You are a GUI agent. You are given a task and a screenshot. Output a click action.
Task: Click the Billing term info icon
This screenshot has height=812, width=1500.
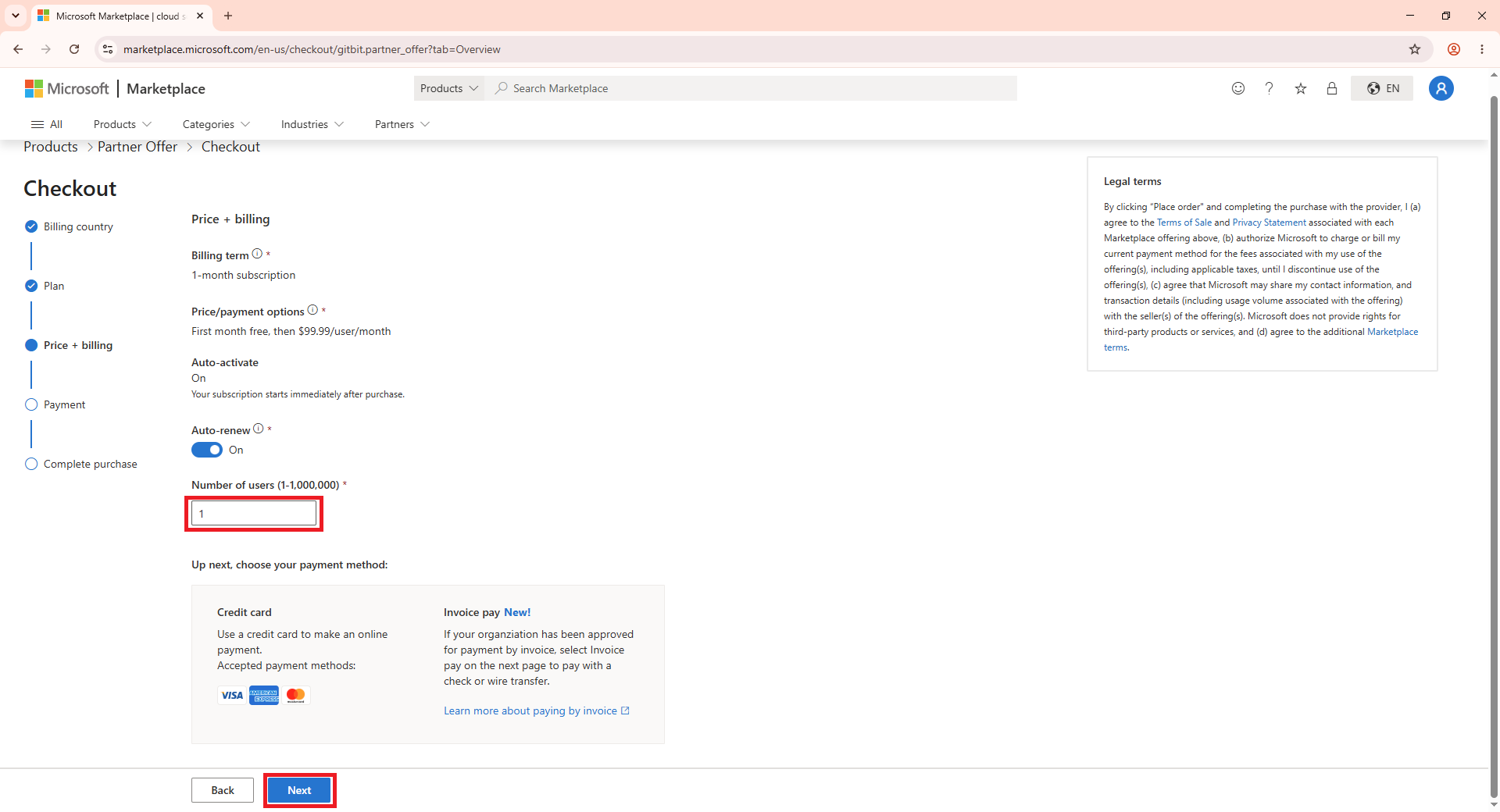point(257,254)
